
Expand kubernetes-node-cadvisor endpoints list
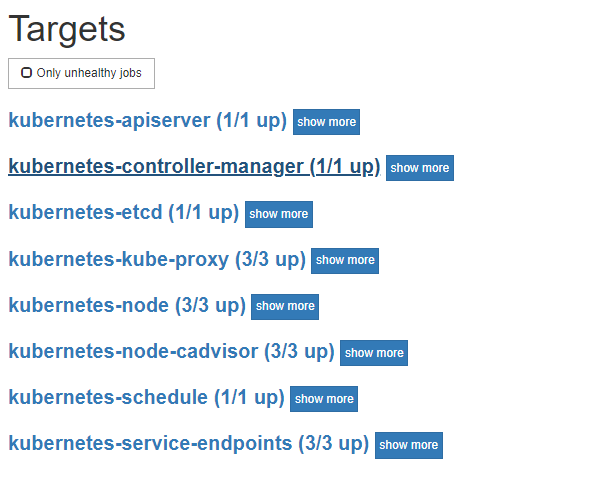[x=374, y=352]
